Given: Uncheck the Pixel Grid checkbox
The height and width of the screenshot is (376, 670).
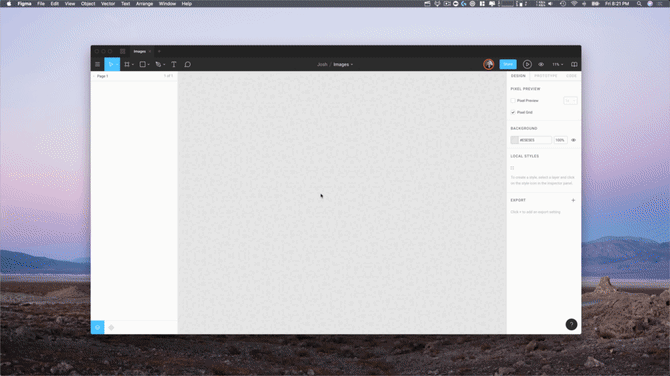Looking at the screenshot, I should (513, 112).
